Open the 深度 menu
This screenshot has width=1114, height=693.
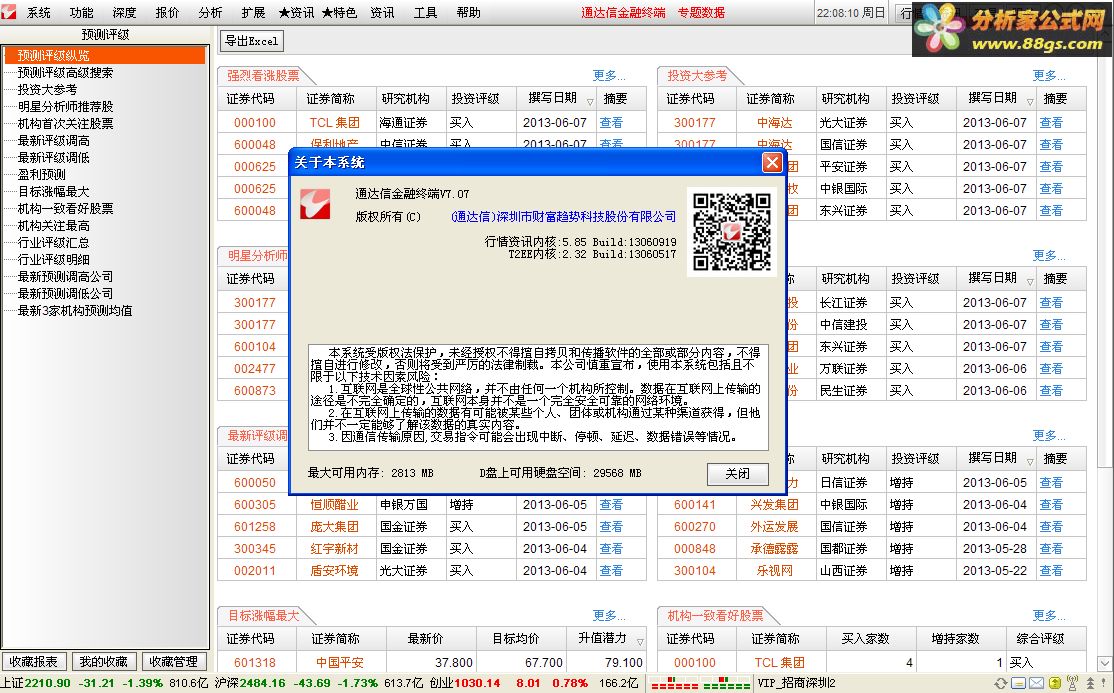coord(124,13)
